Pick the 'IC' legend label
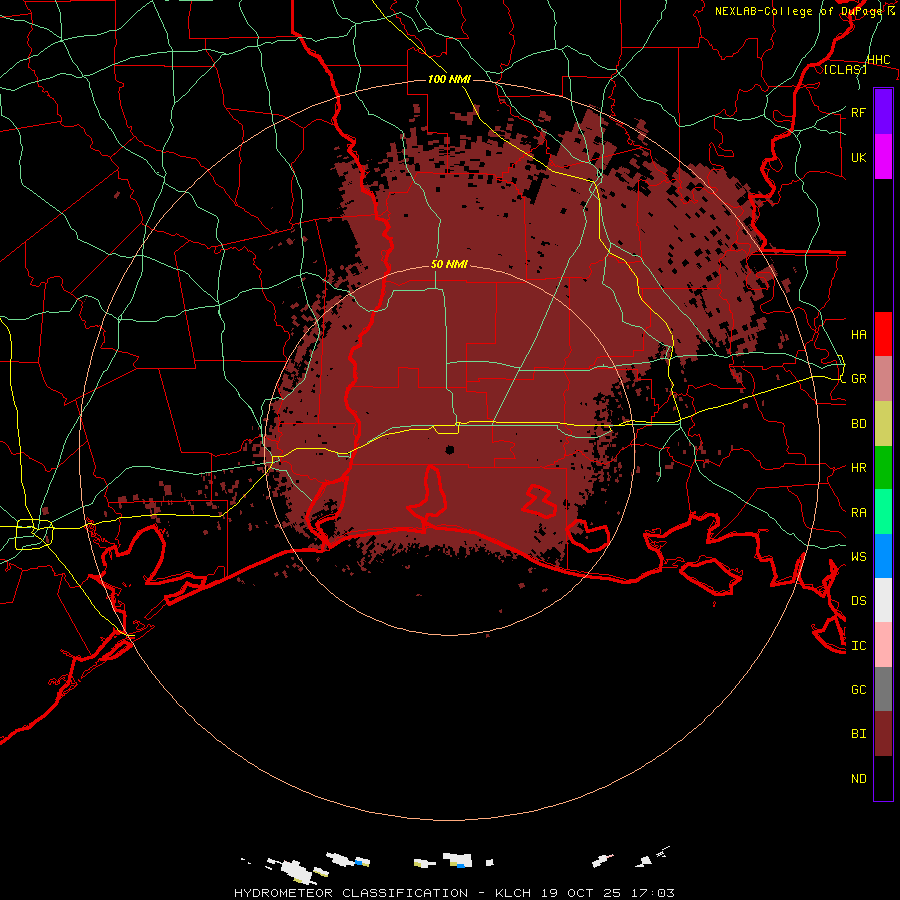This screenshot has height=900, width=900. tap(858, 646)
